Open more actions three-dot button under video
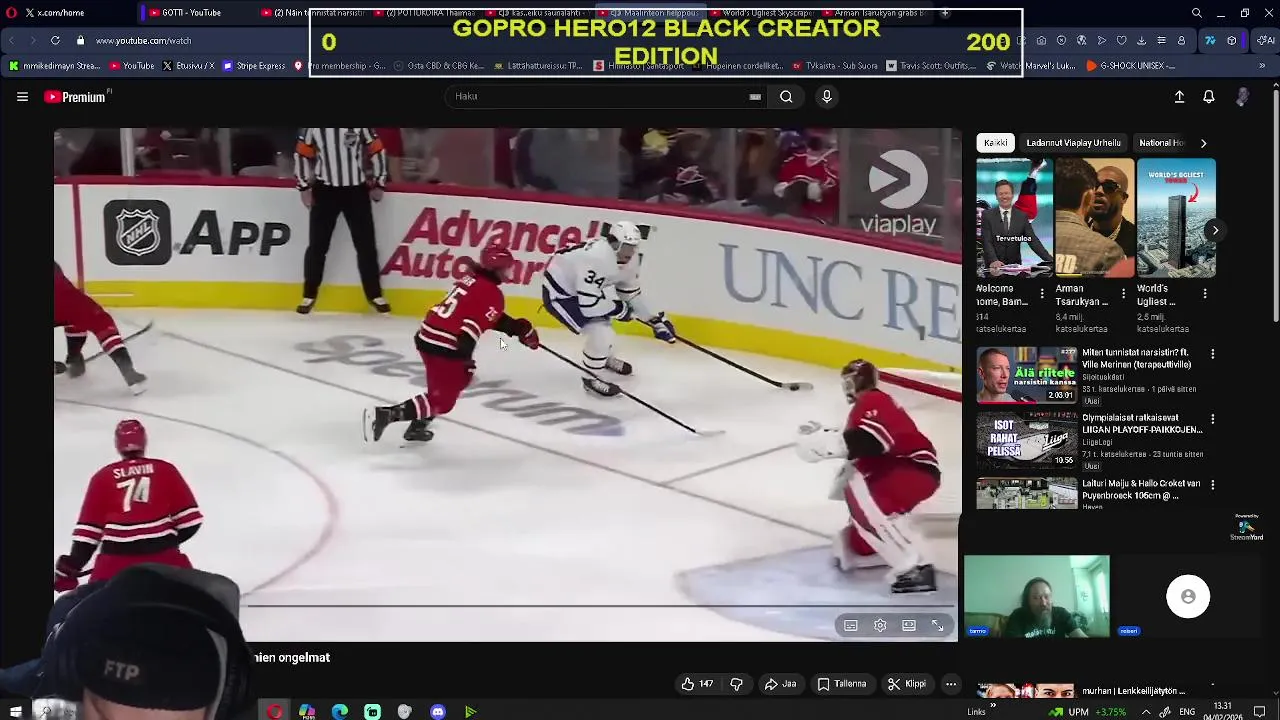Image resolution: width=1280 pixels, height=720 pixels. tap(951, 684)
